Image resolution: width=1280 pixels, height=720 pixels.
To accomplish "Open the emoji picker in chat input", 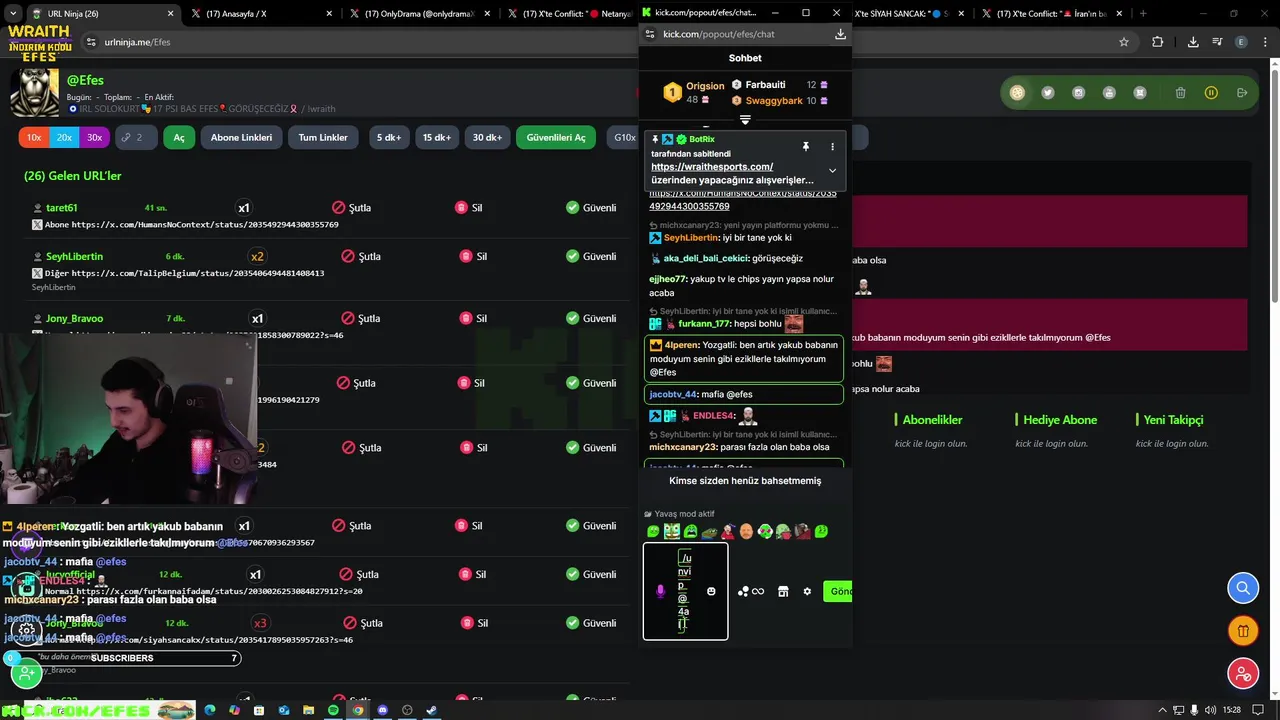I will [x=711, y=591].
